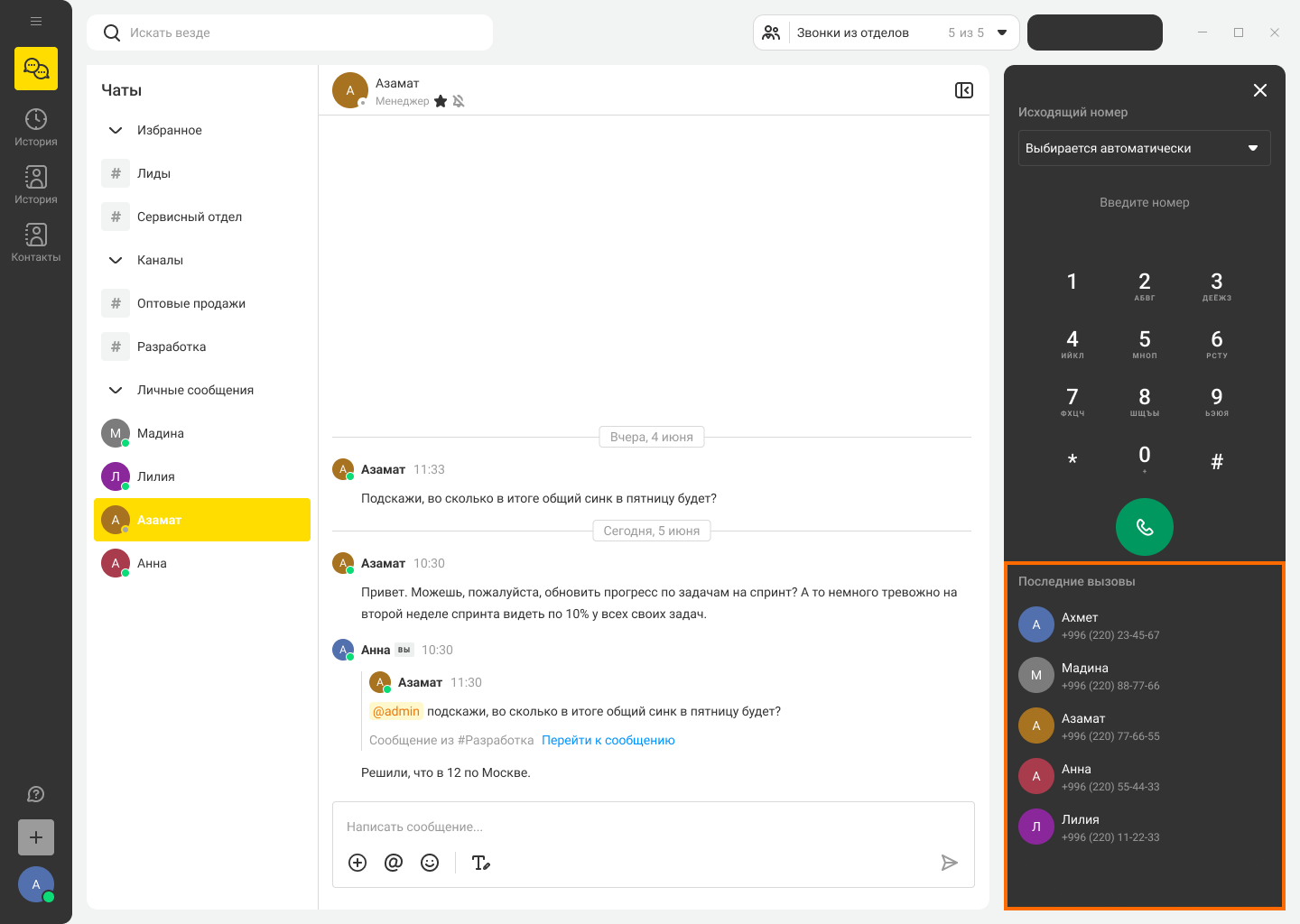The width and height of the screenshot is (1300, 924).
Task: Open the clock History icon
Action: (x=36, y=127)
